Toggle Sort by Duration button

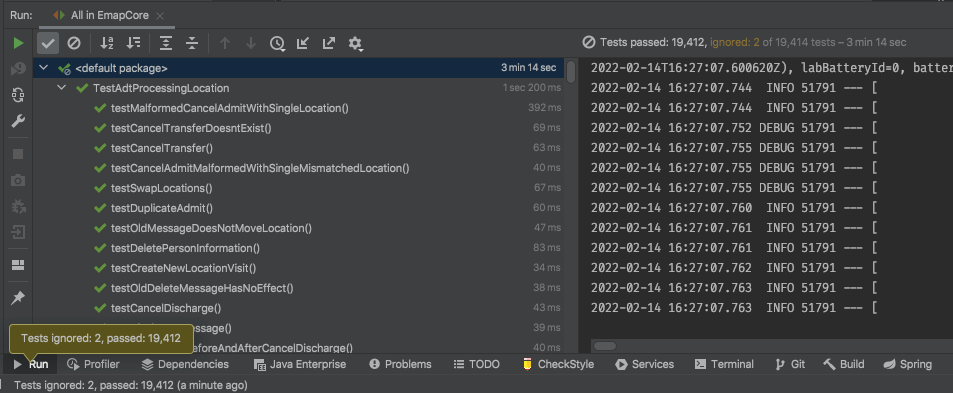[x=133, y=43]
